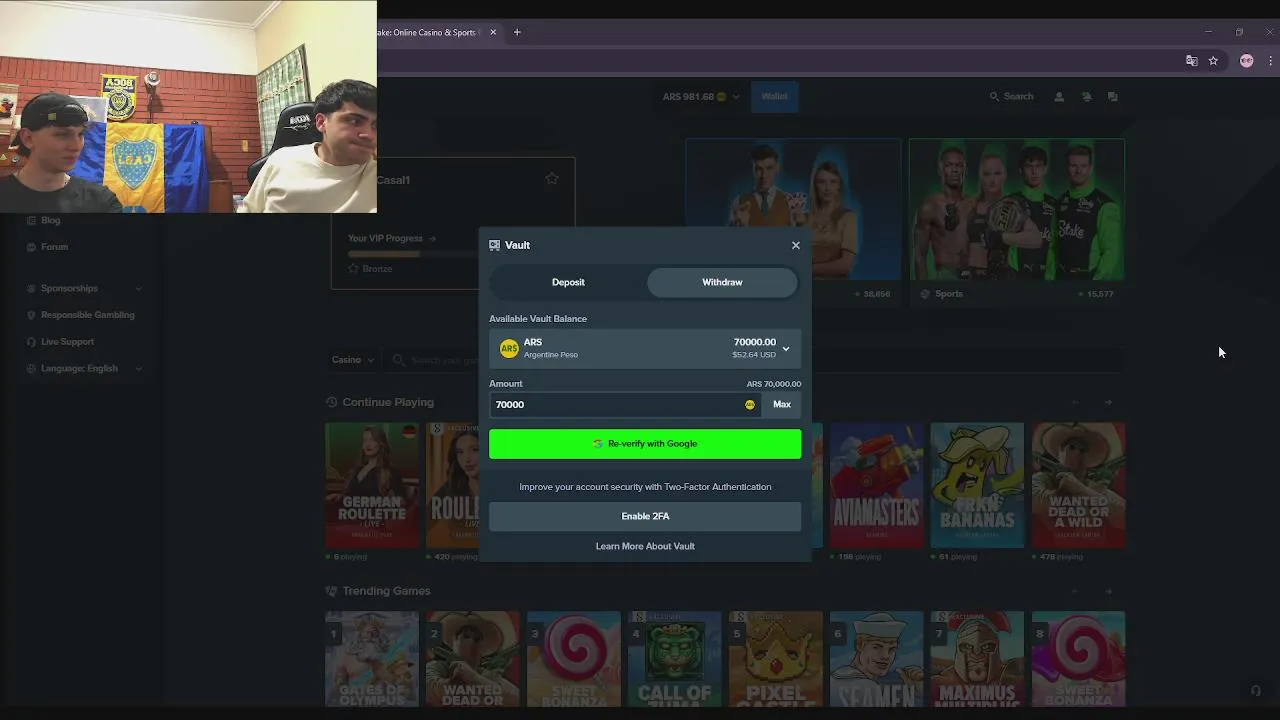The width and height of the screenshot is (1280, 720).
Task: Click the Wallet button in header
Action: (774, 97)
